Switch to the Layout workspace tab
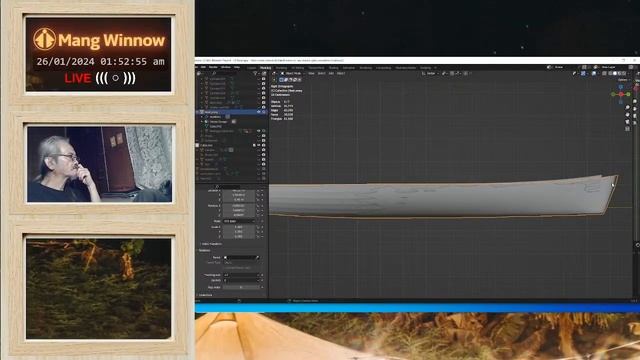This screenshot has height=360, width=640. (251, 68)
